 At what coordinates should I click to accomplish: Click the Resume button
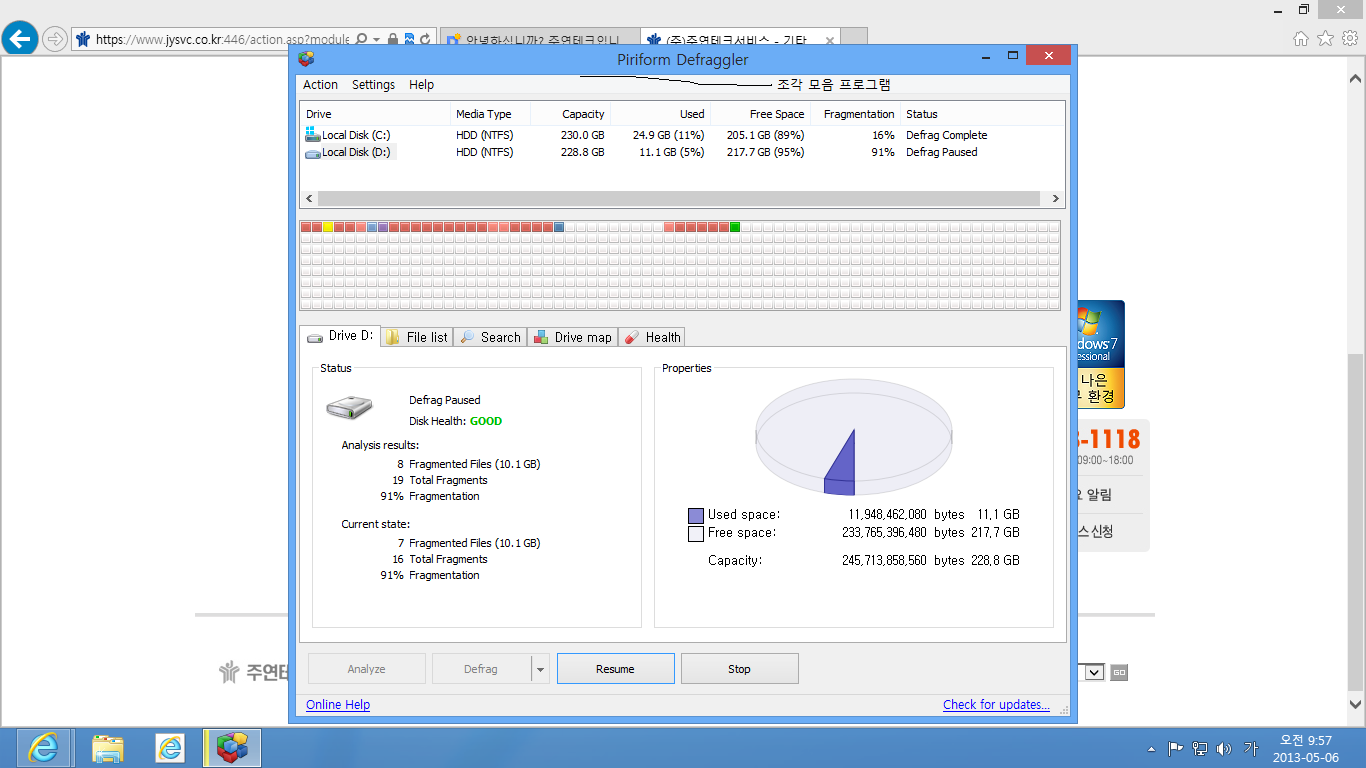(x=615, y=669)
